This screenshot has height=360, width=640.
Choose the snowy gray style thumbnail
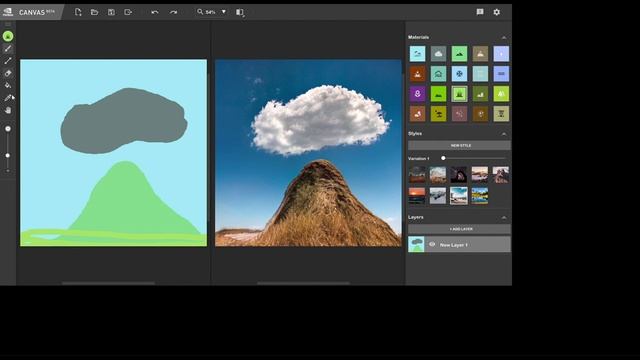tap(438, 196)
